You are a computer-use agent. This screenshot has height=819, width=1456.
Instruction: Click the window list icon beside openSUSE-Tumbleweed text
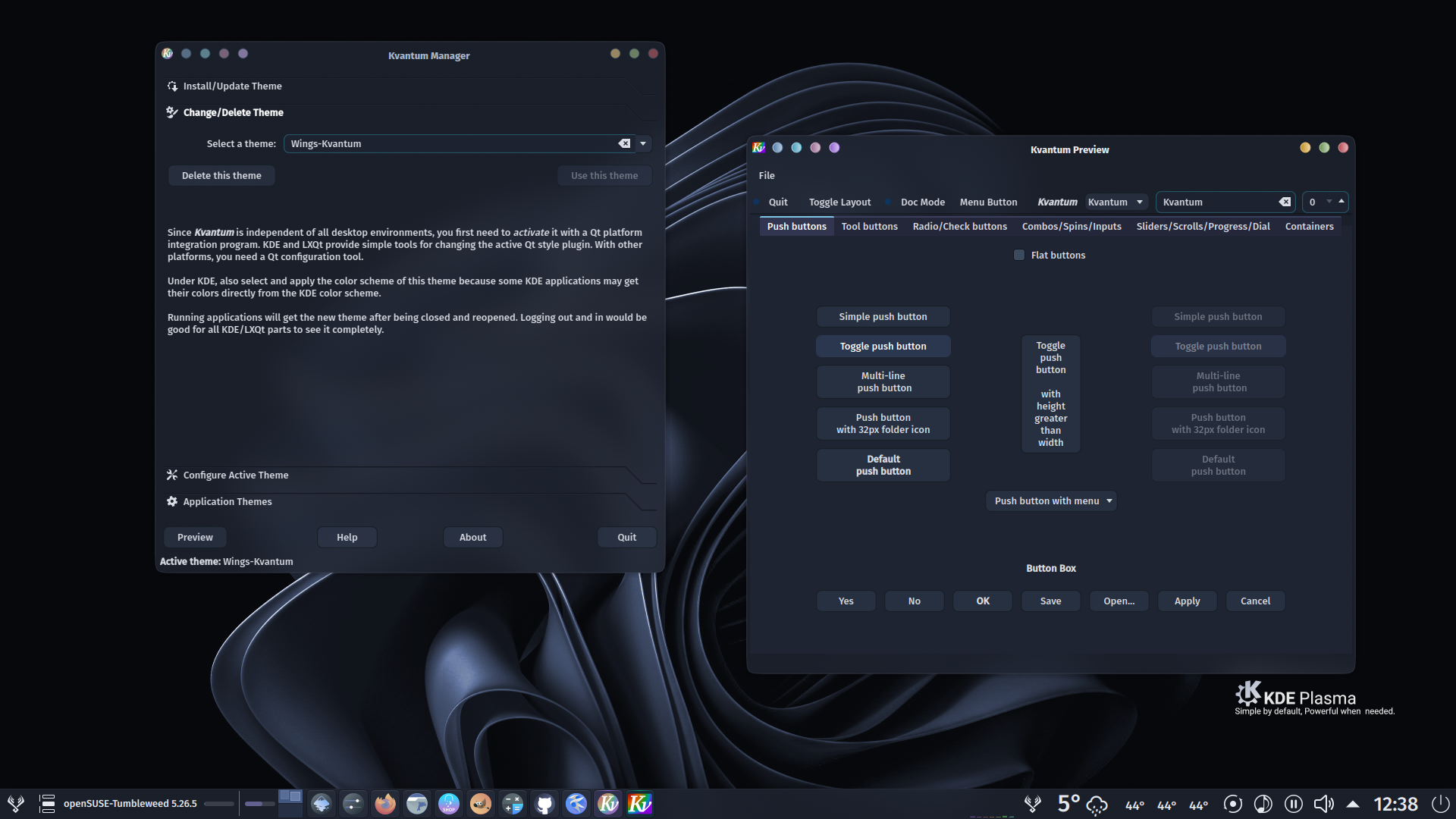(x=47, y=803)
